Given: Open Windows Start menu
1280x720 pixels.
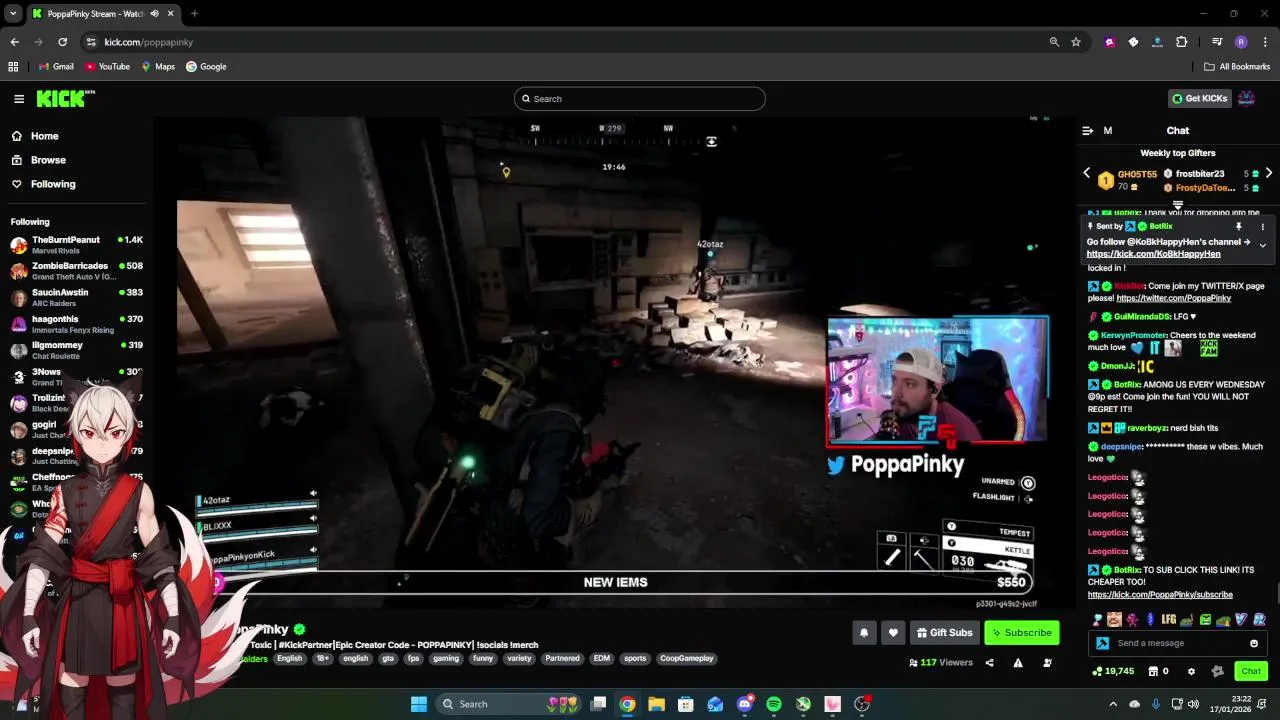Looking at the screenshot, I should 419,704.
